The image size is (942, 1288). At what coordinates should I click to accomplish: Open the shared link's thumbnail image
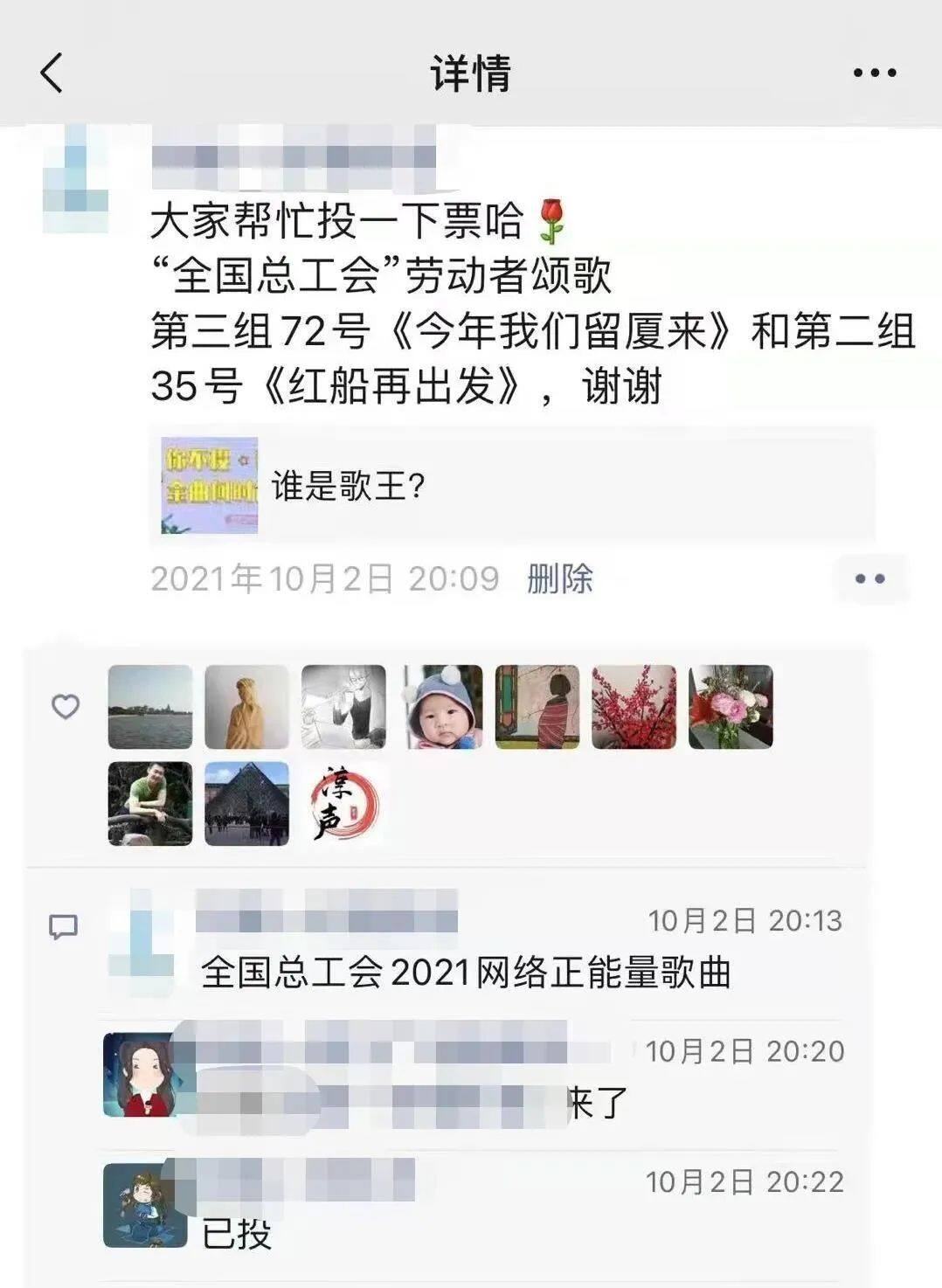tap(210, 485)
